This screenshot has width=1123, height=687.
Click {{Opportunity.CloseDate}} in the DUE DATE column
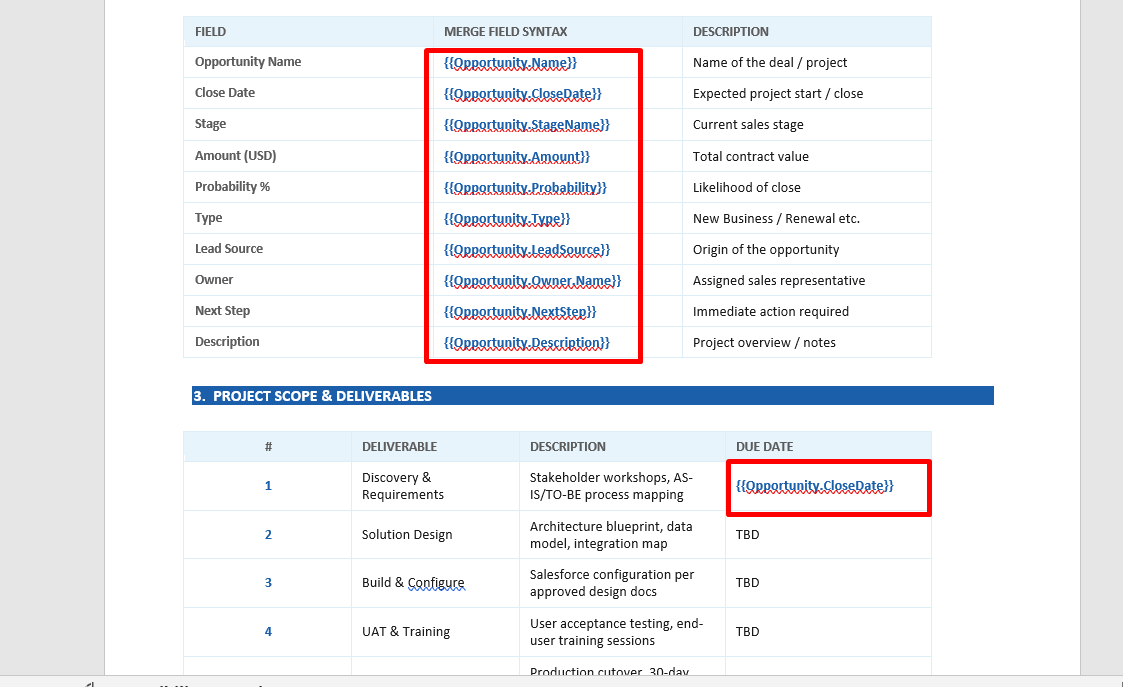tap(814, 486)
